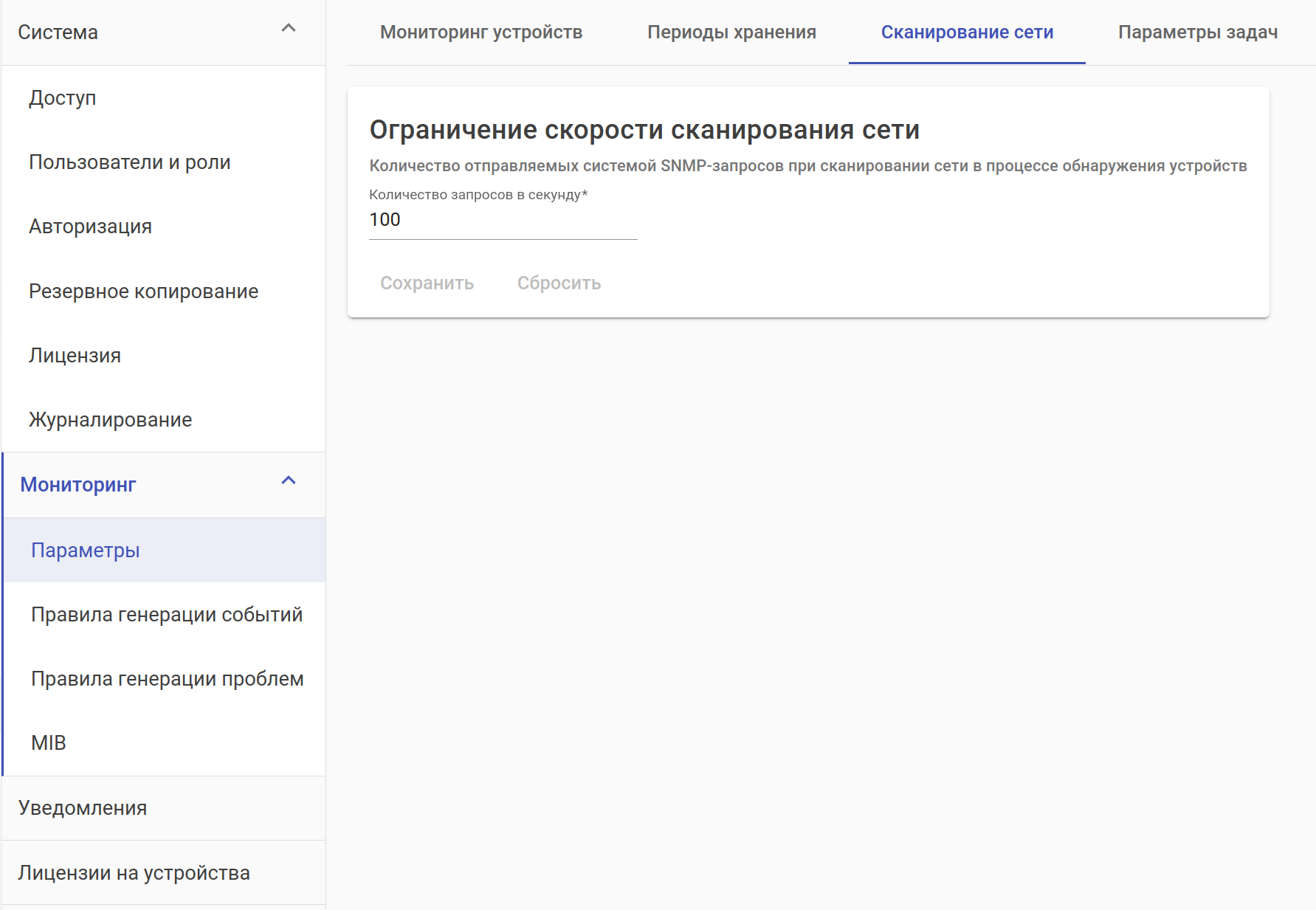
Task: Open the MIB sidebar item
Action: point(49,743)
